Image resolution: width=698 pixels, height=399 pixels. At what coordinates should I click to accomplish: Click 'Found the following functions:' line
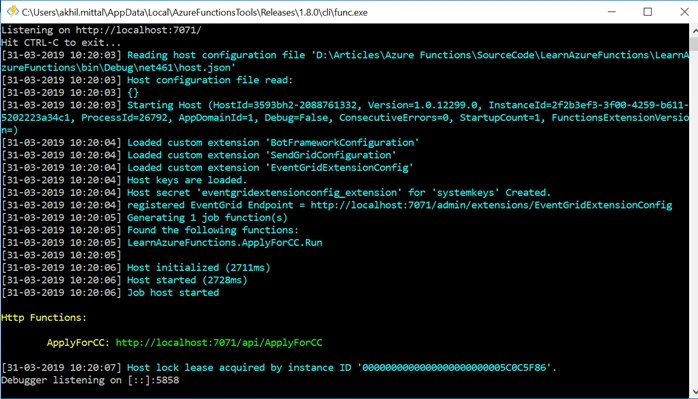coord(150,230)
